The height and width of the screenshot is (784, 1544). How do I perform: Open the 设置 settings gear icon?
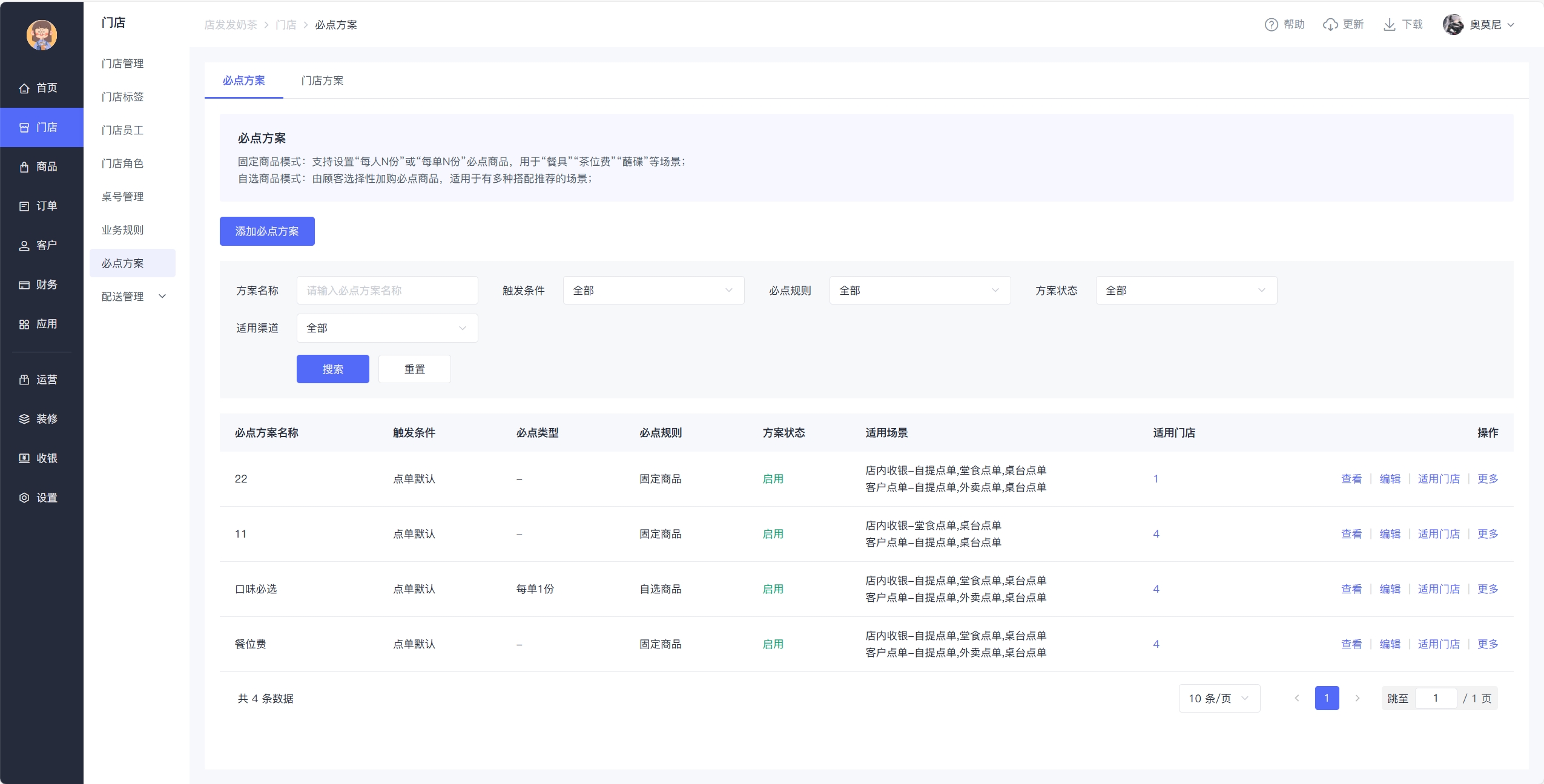[x=24, y=498]
